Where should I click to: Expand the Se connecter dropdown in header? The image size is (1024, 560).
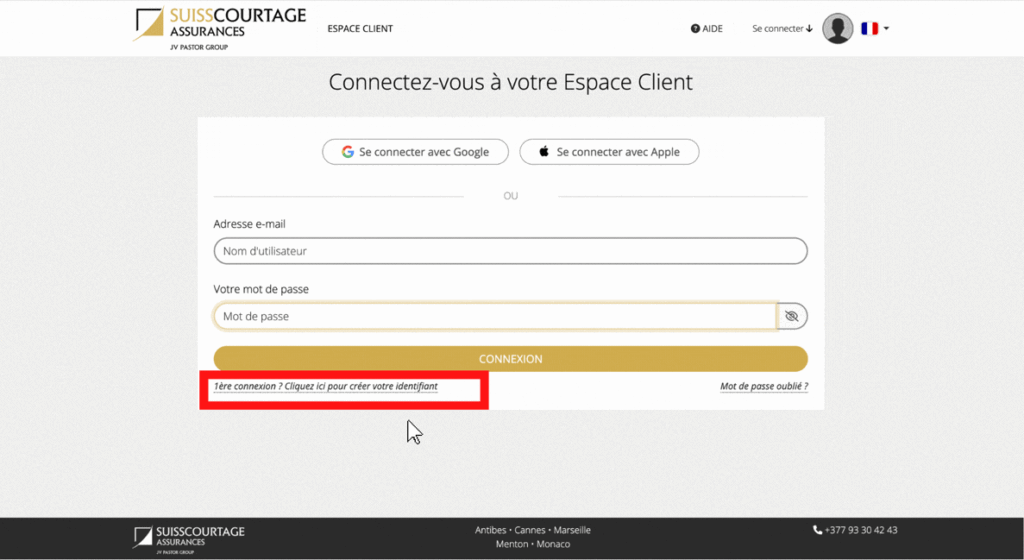782,29
